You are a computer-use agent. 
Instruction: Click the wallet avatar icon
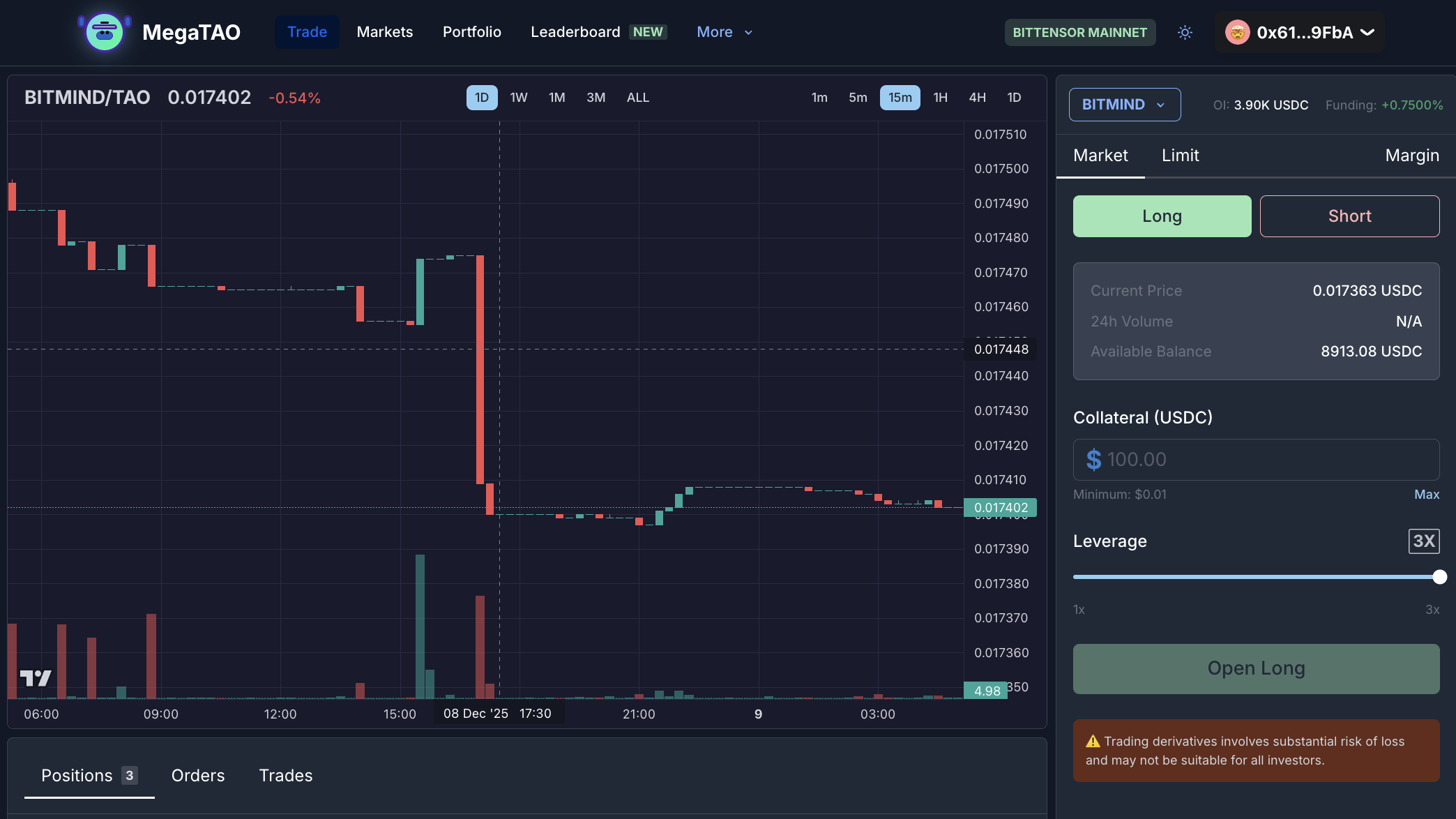click(x=1237, y=32)
